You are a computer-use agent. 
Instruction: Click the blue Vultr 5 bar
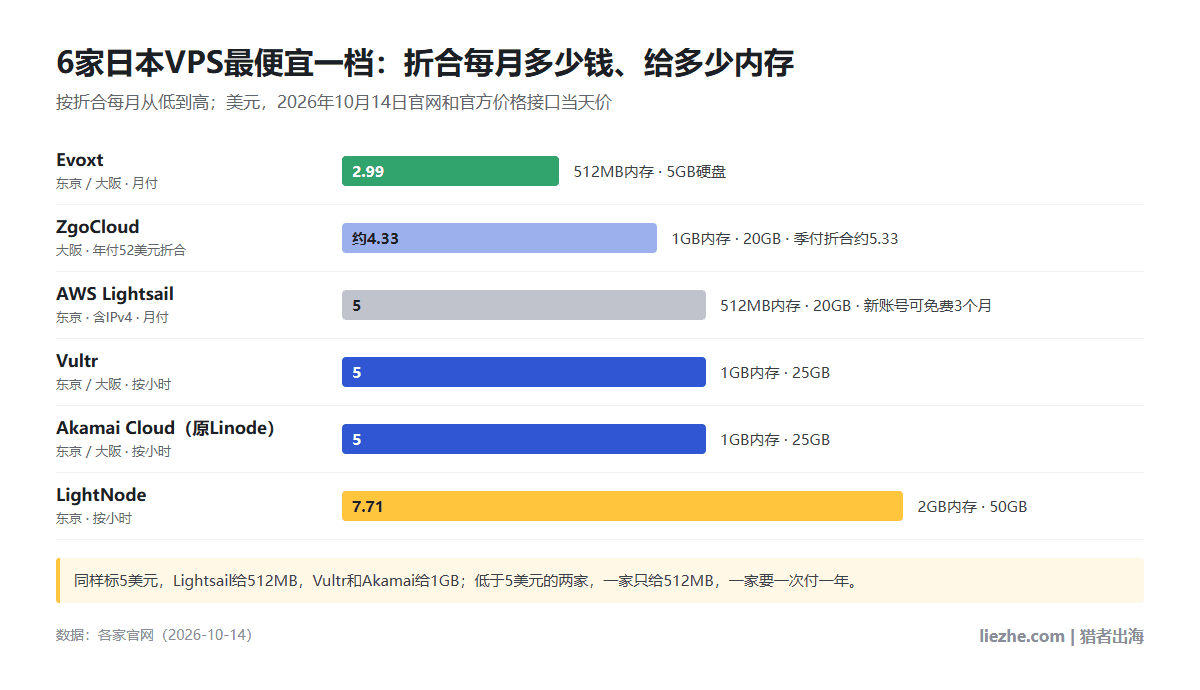(524, 372)
